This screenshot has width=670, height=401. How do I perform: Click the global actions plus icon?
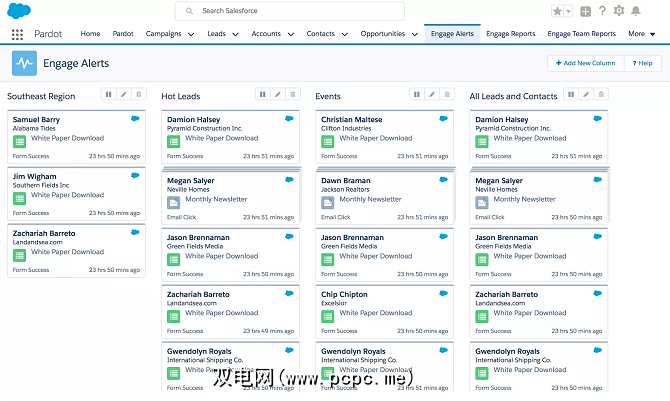click(586, 11)
